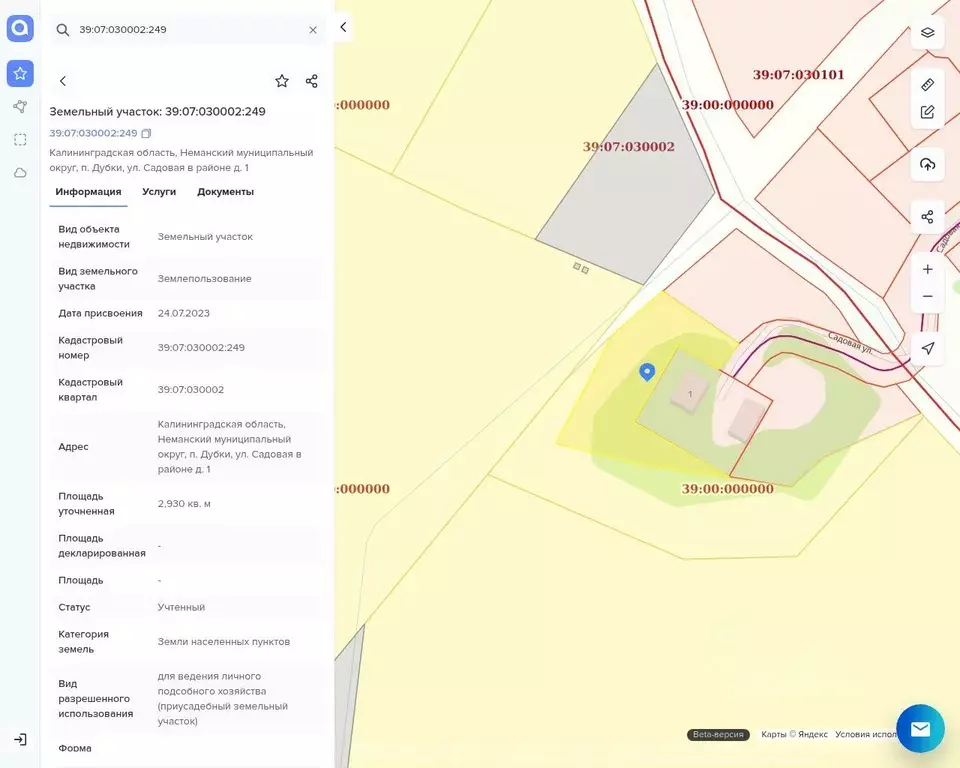Image resolution: width=960 pixels, height=768 pixels.
Task: Click the login icon at sidebar bottom
Action: pyautogui.click(x=20, y=739)
